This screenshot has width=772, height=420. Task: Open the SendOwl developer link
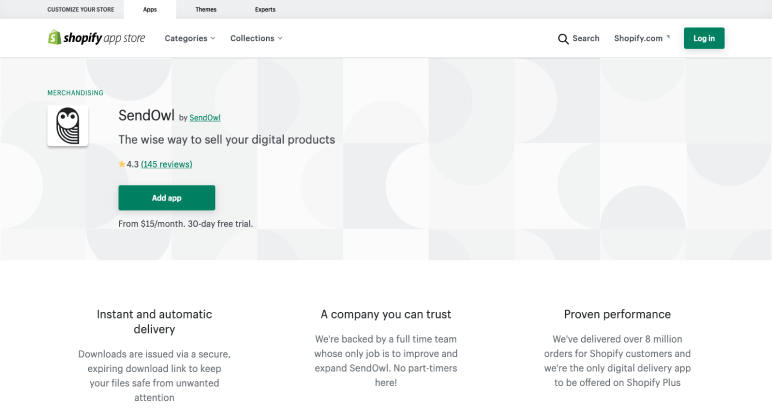click(x=205, y=118)
